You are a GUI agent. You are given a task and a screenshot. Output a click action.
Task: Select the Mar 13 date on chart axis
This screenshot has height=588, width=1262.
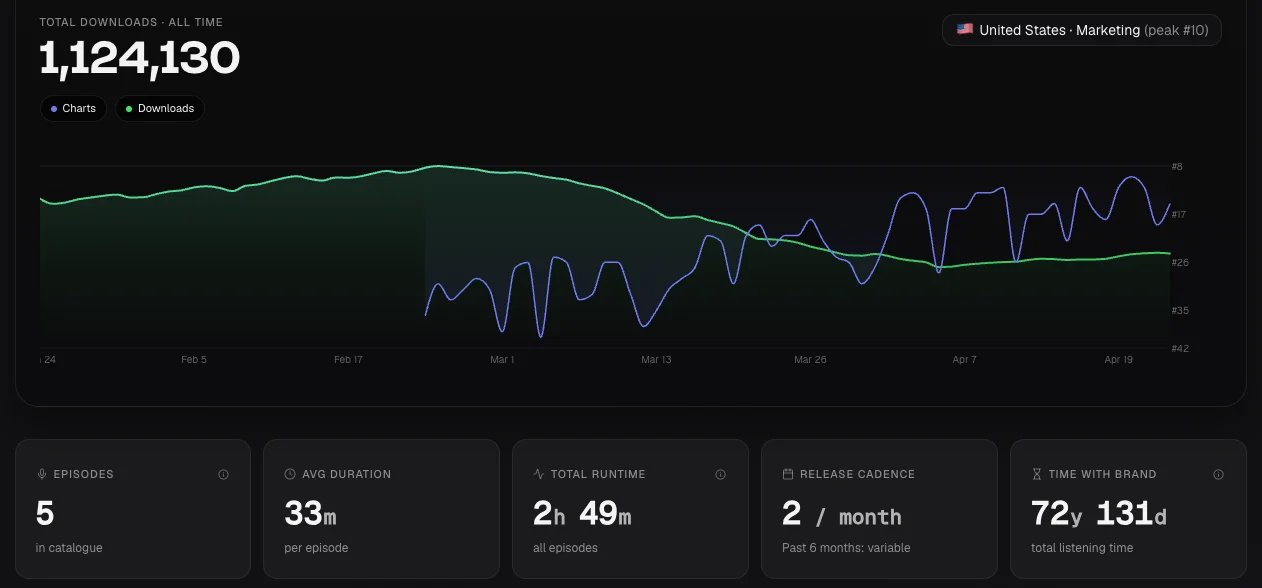[x=656, y=359]
